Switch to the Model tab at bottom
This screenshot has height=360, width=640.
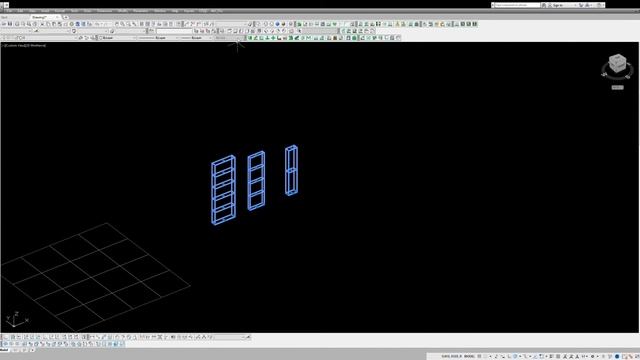pos(4,350)
